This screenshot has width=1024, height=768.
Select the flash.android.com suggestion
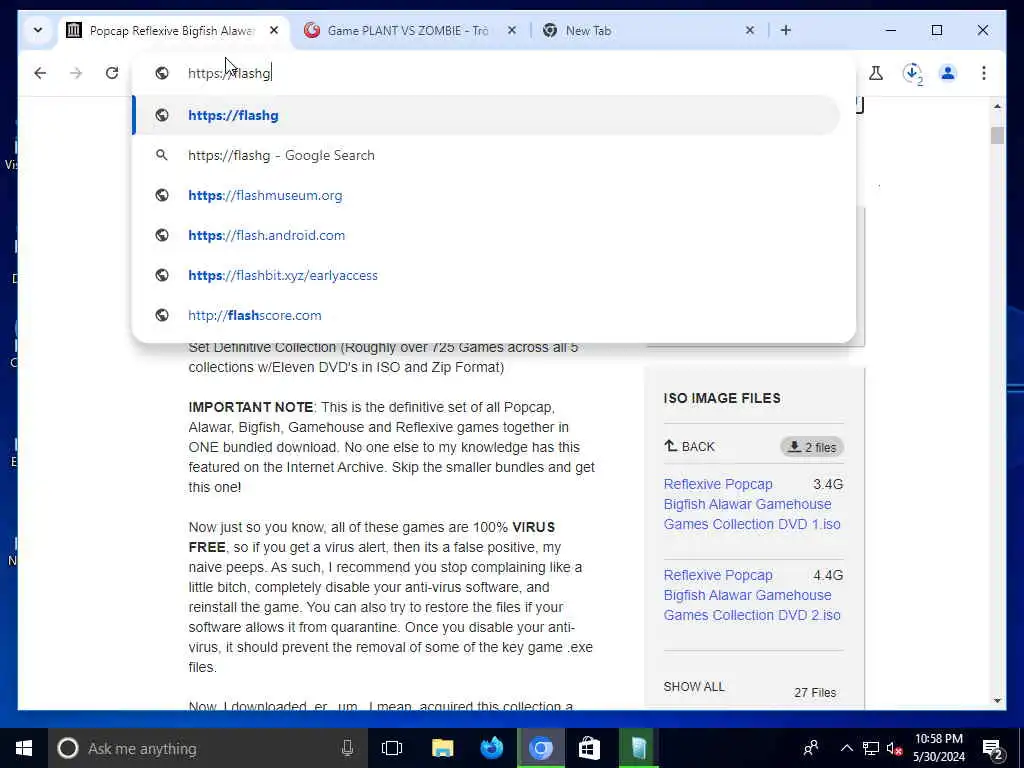[x=487, y=235]
